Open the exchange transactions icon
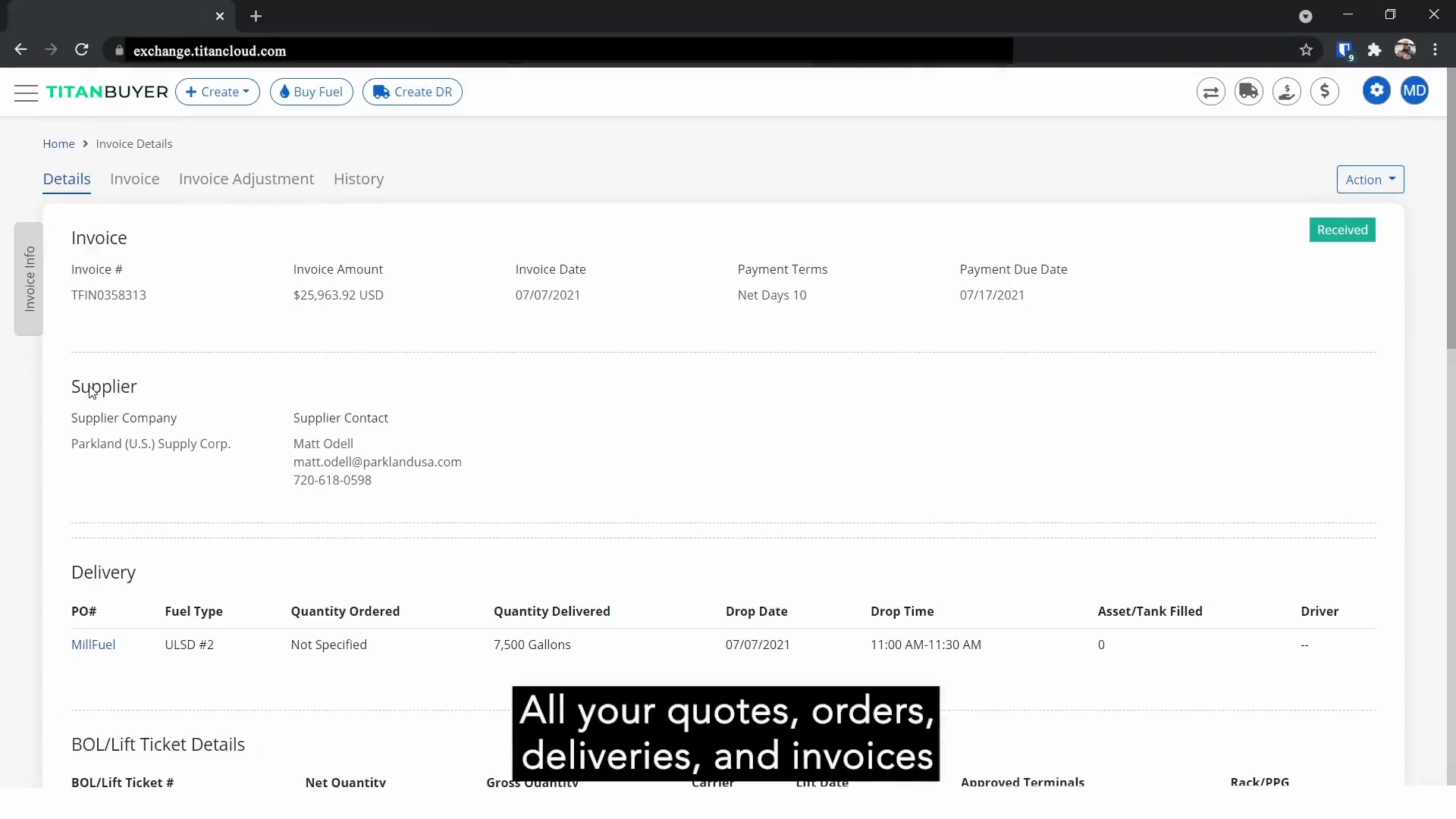1456x819 pixels. pos(1210,91)
